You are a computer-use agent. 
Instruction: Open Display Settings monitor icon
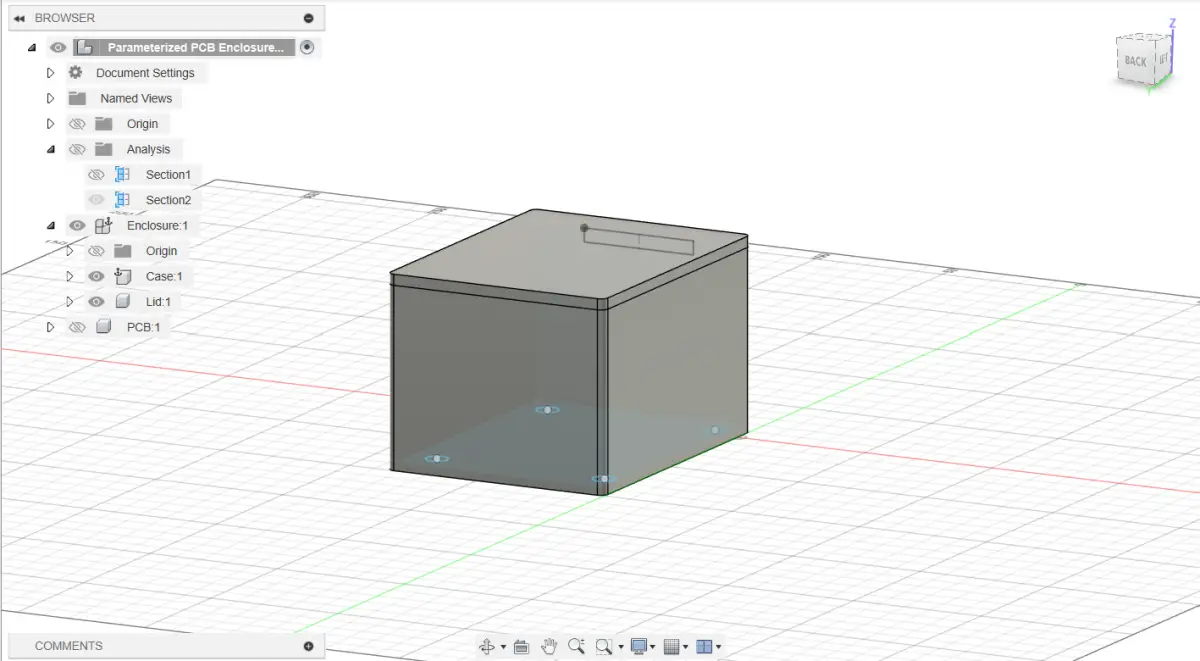click(638, 647)
